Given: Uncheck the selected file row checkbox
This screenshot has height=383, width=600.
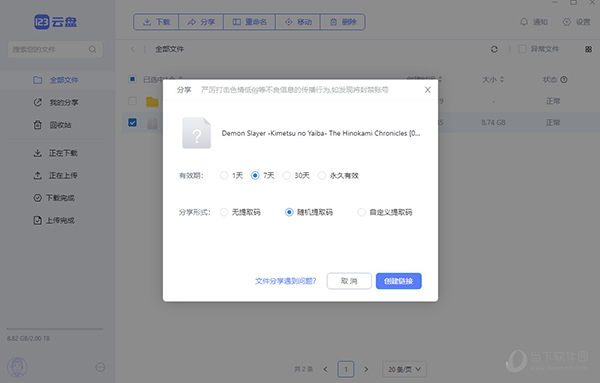Looking at the screenshot, I should pos(132,122).
